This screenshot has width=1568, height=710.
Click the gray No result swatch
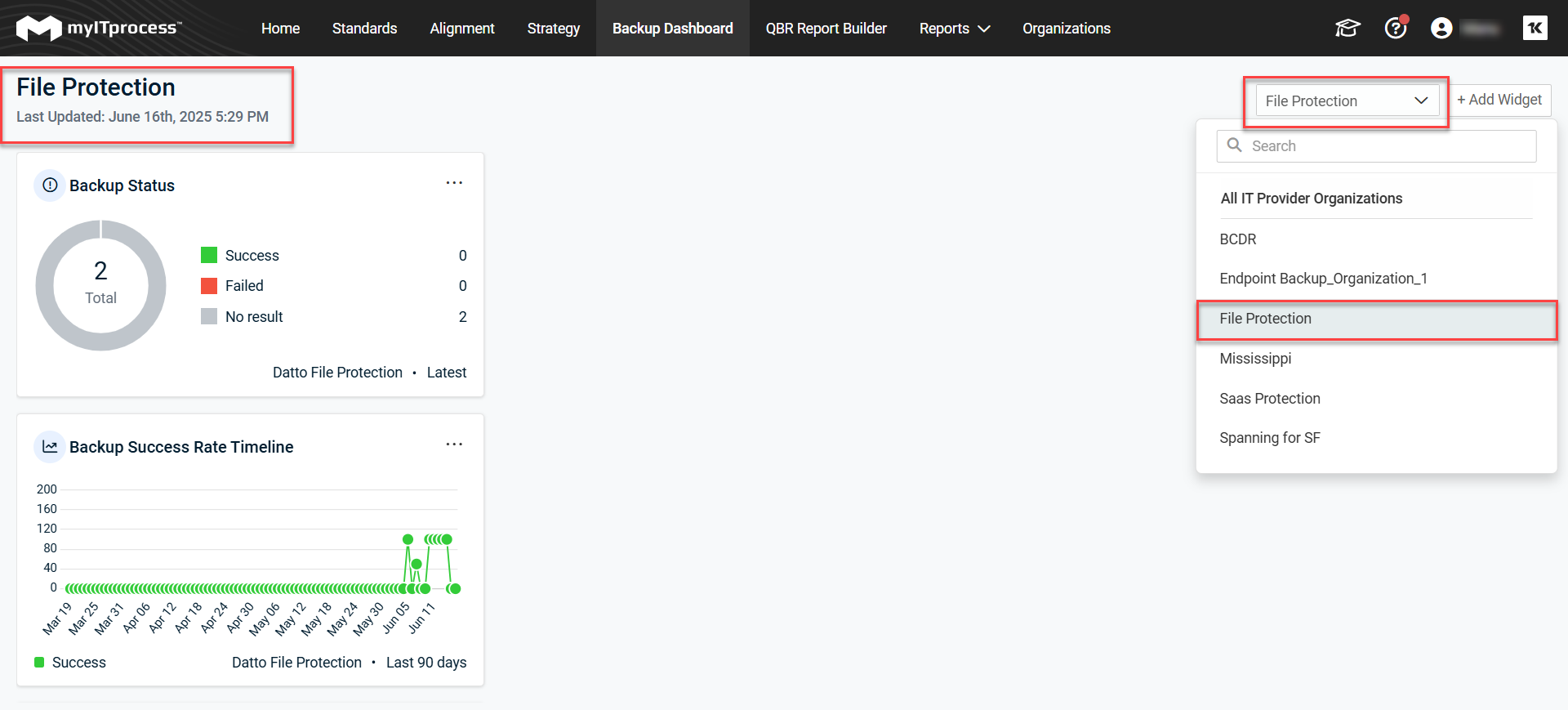pos(209,316)
